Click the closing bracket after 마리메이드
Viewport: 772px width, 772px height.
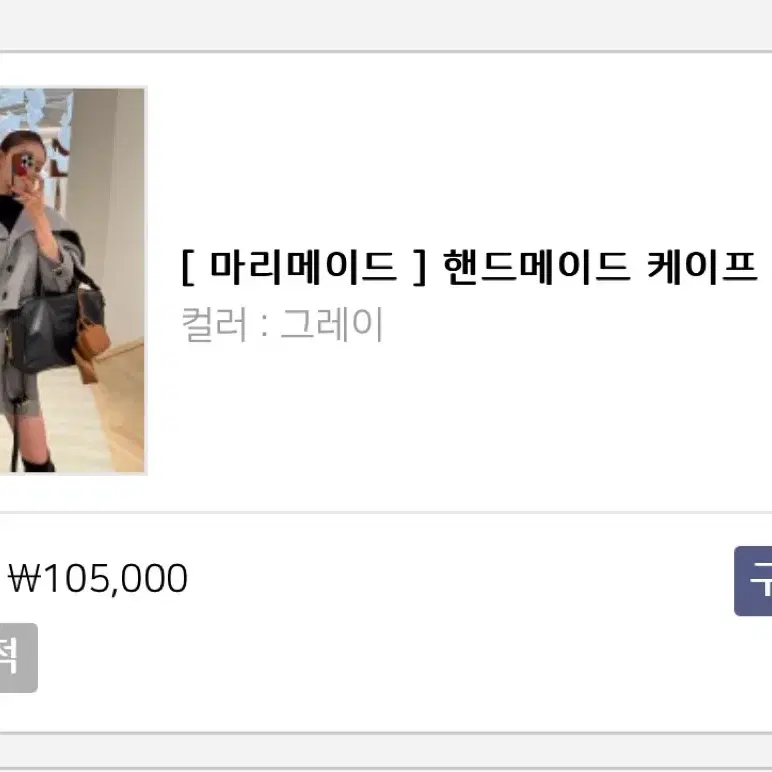coord(419,267)
